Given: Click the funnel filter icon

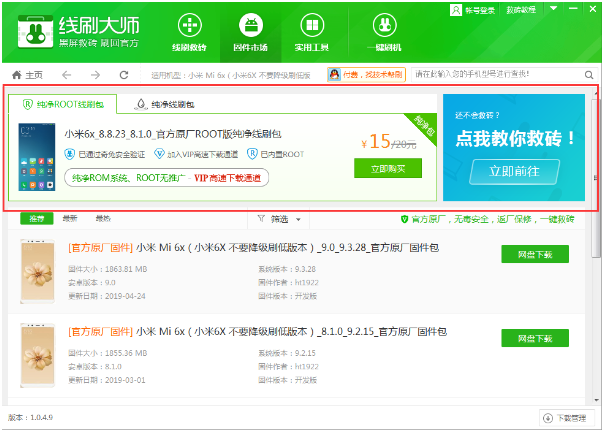Looking at the screenshot, I should point(261,219).
